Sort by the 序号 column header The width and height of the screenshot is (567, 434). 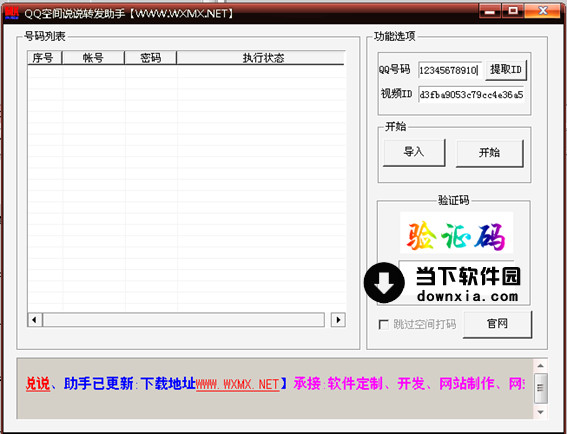44,58
